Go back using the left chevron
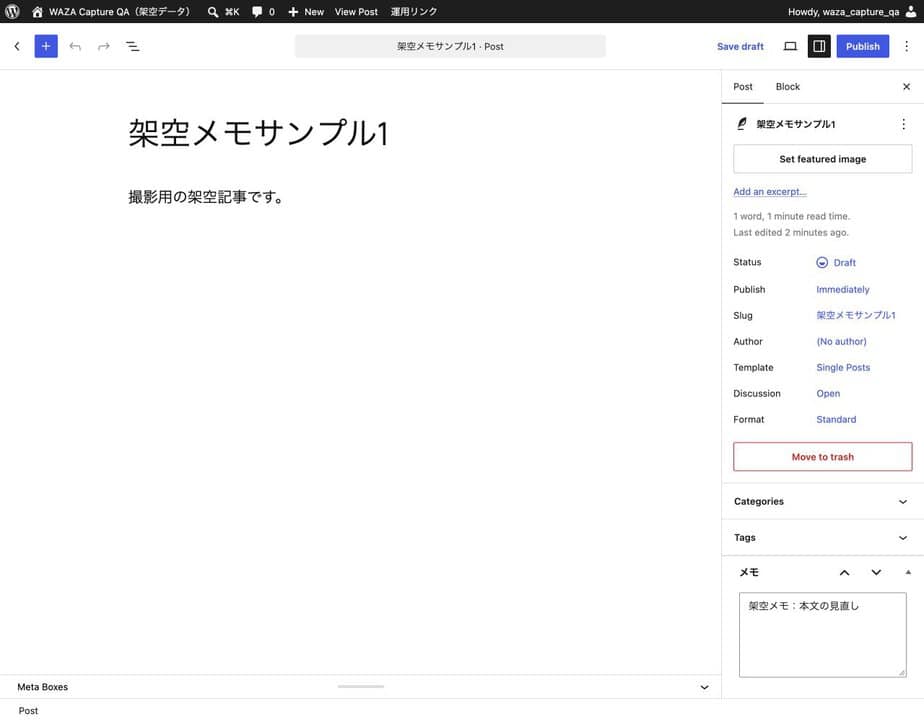This screenshot has height=722, width=924. [17, 46]
